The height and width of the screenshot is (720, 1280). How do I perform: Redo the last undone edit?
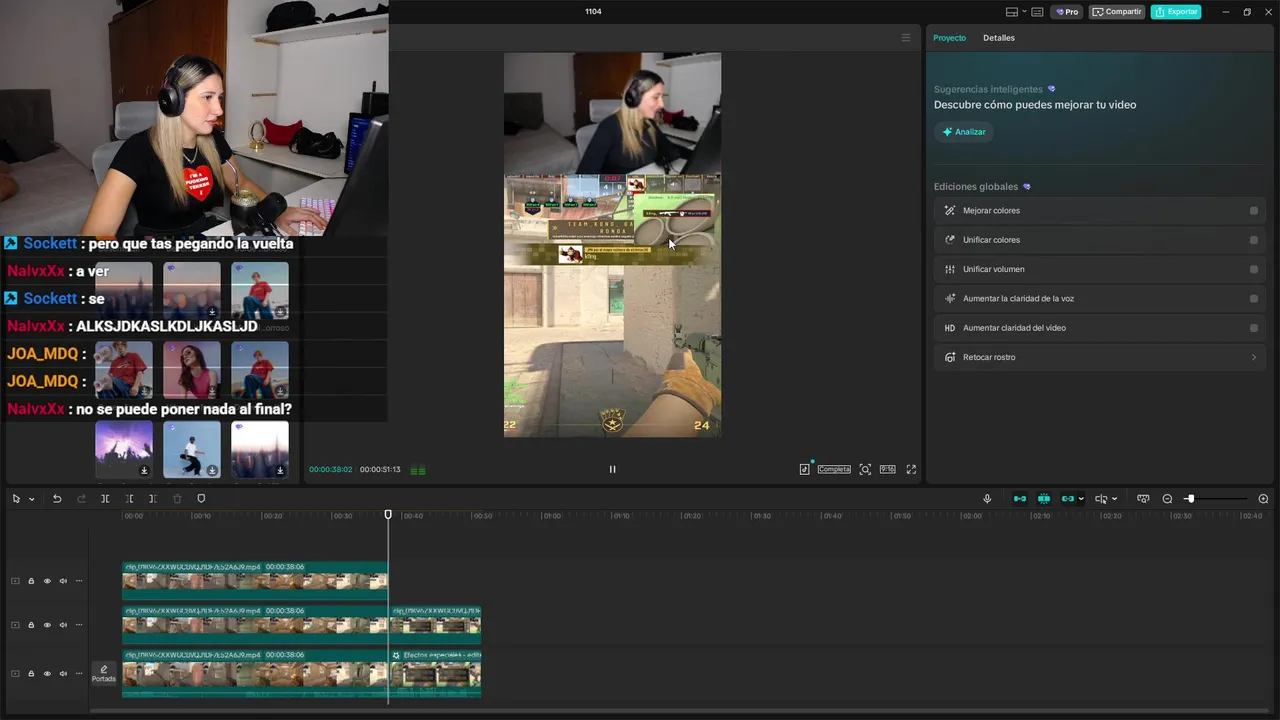point(81,498)
